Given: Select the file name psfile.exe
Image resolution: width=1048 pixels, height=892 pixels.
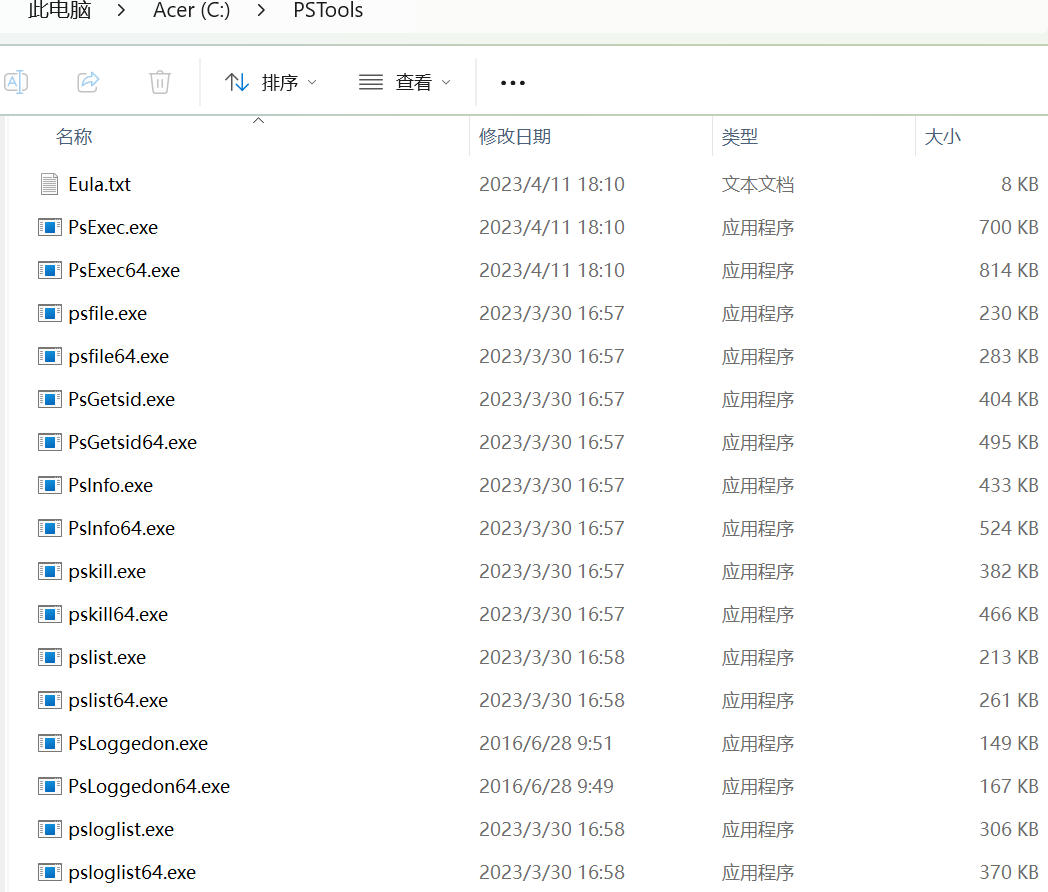Looking at the screenshot, I should [108, 313].
